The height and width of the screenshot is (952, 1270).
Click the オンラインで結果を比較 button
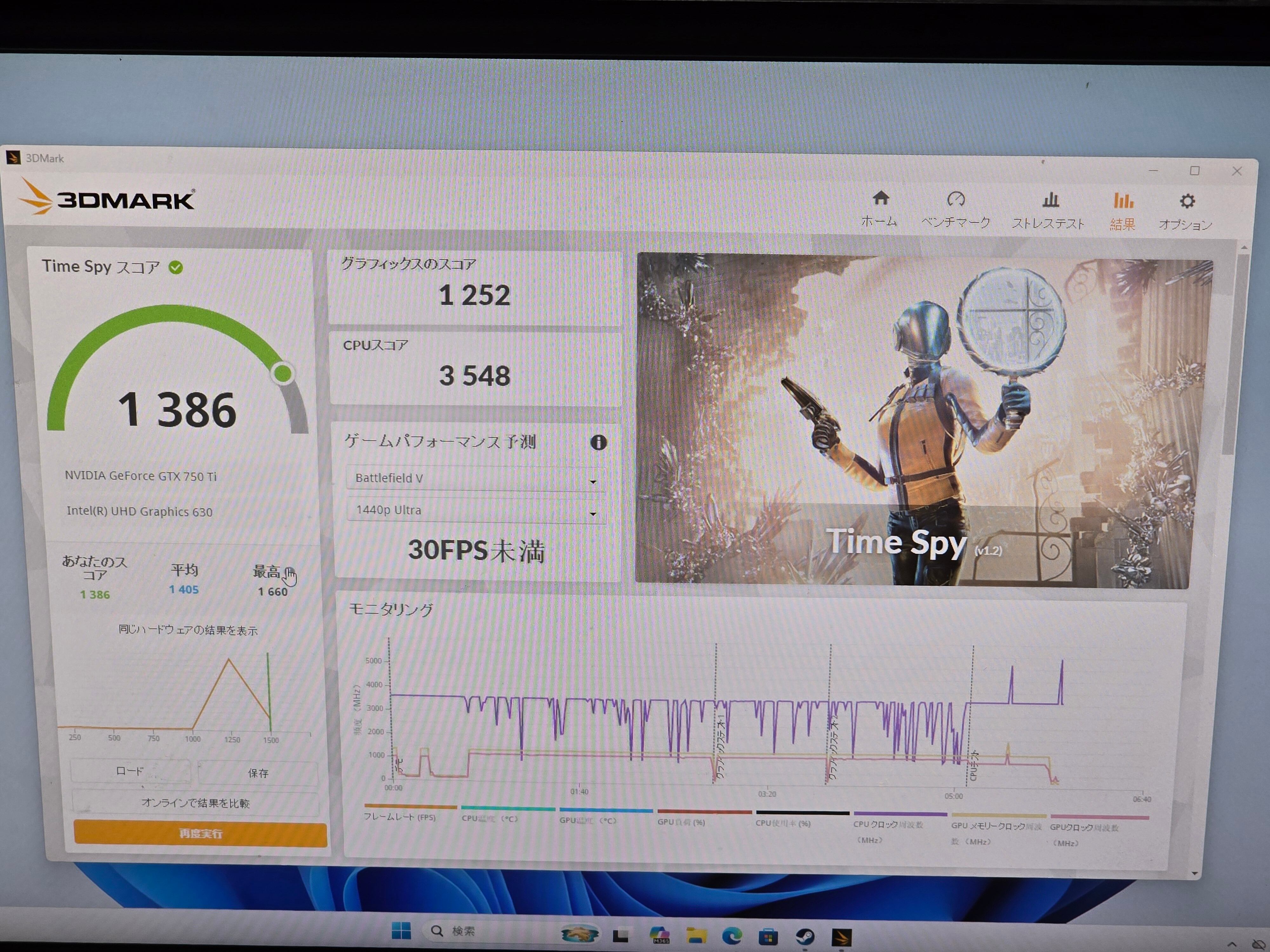195,803
